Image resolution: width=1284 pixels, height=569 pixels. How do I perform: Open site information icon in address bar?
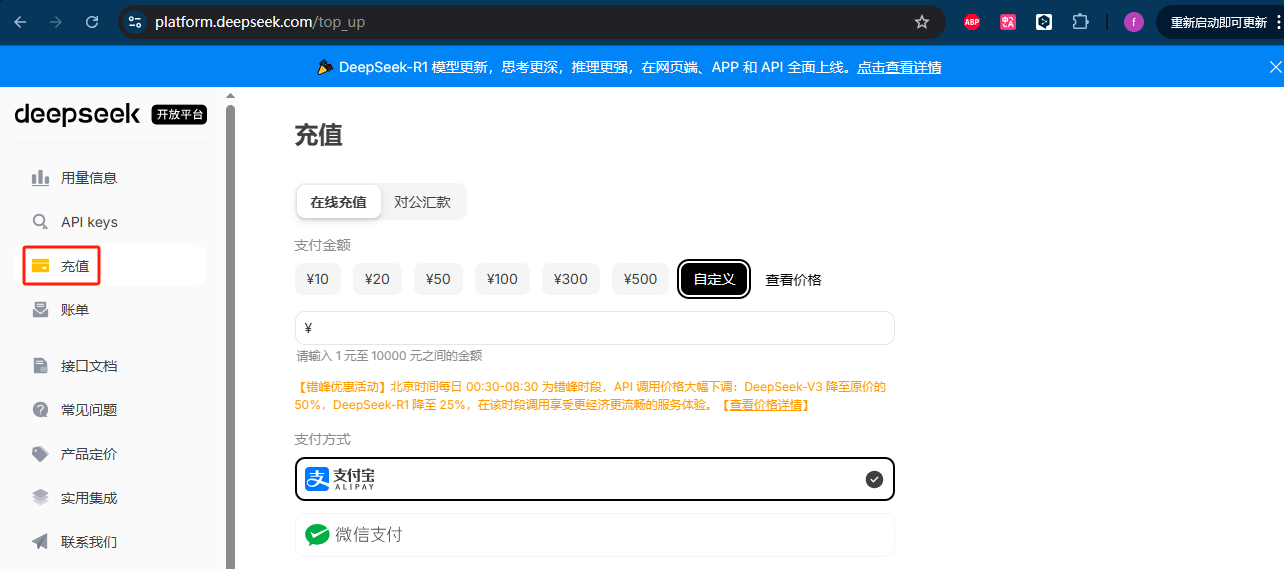point(136,22)
